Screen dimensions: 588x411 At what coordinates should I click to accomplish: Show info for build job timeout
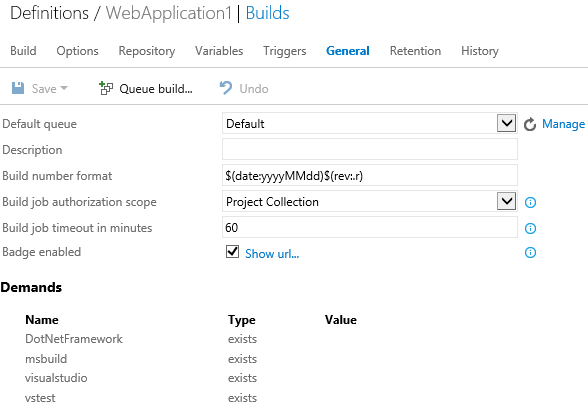[530, 228]
